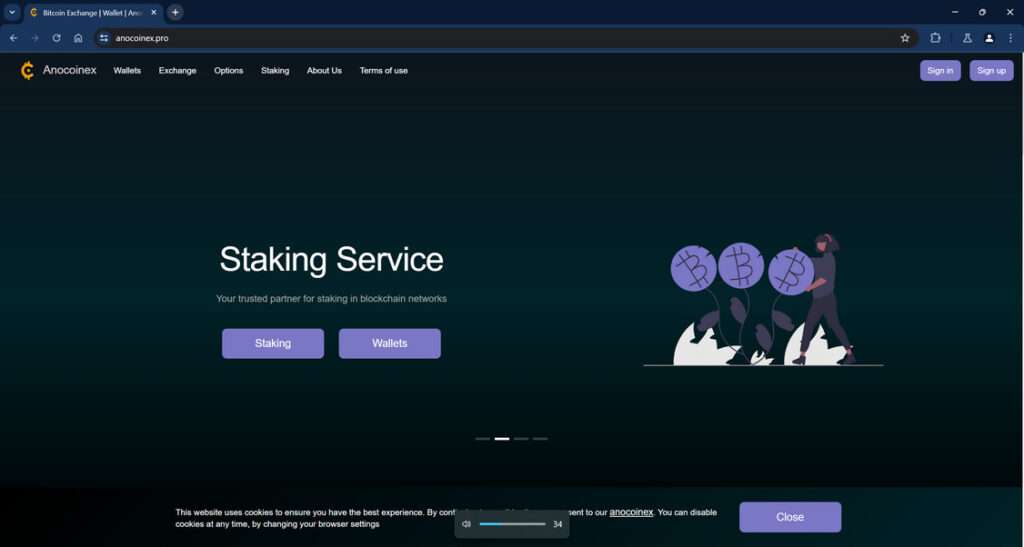Viewport: 1024px width, 547px height.
Task: Click the Sign up button
Action: (x=991, y=70)
